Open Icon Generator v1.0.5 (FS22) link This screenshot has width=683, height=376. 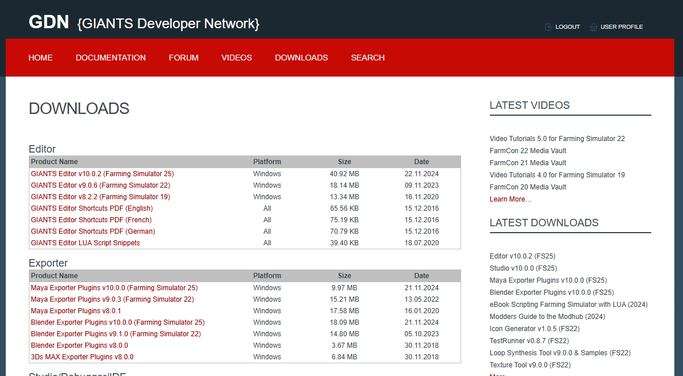point(534,329)
